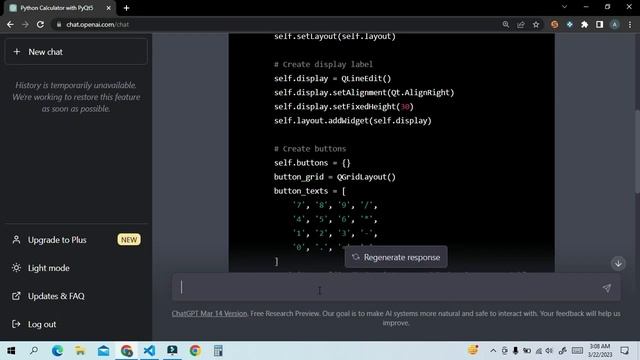This screenshot has height=360, width=640.
Task: Click the button_grid = QGridLayout() line
Action: pyautogui.click(x=335, y=177)
